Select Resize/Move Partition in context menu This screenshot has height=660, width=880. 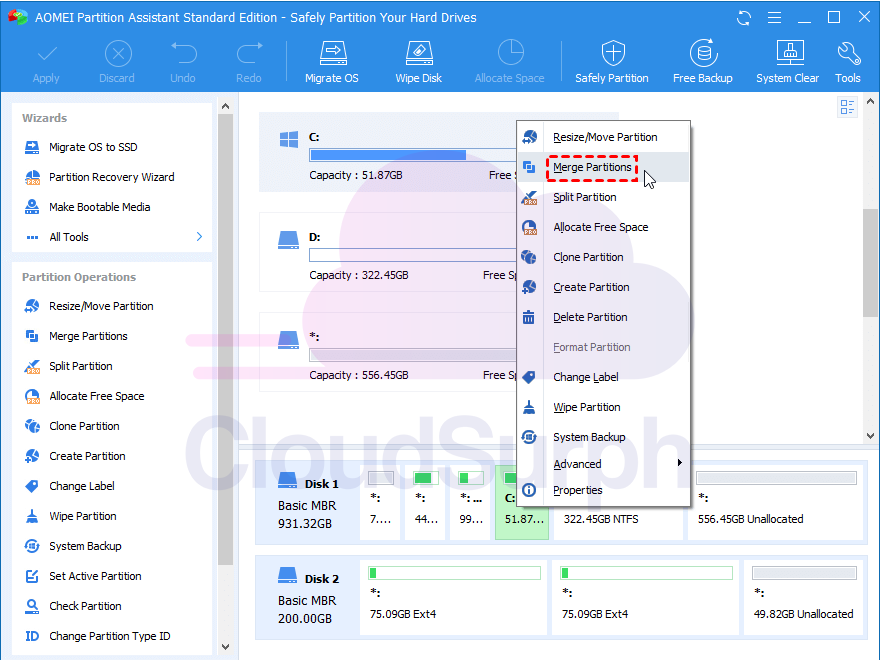[603, 137]
